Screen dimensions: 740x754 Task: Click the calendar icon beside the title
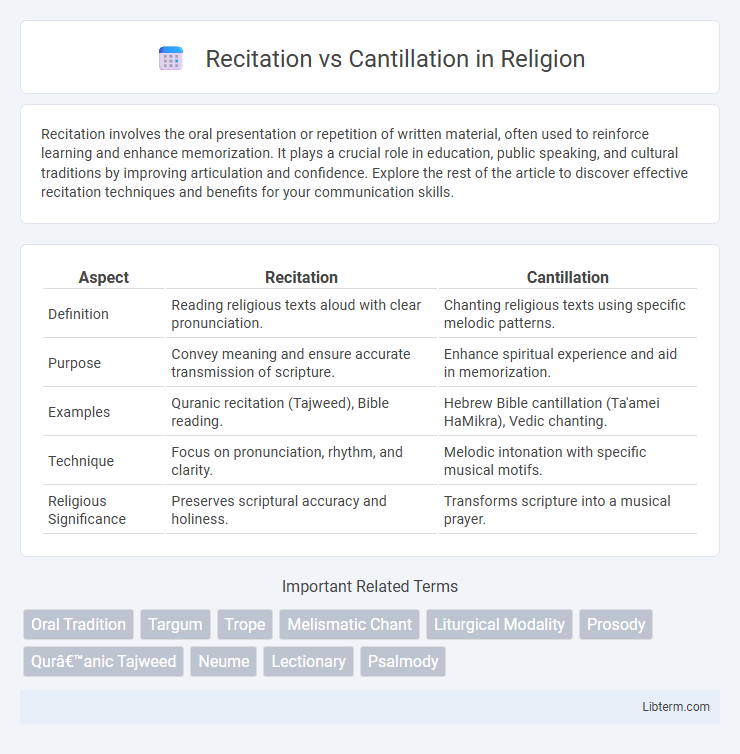point(171,59)
